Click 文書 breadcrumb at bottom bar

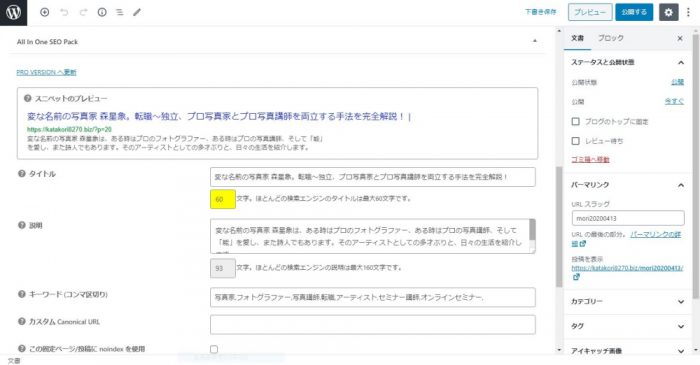(14, 361)
